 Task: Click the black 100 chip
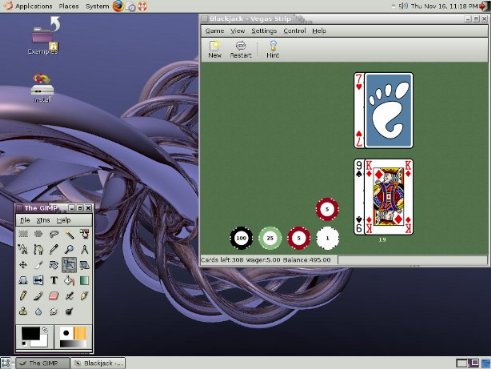click(241, 238)
